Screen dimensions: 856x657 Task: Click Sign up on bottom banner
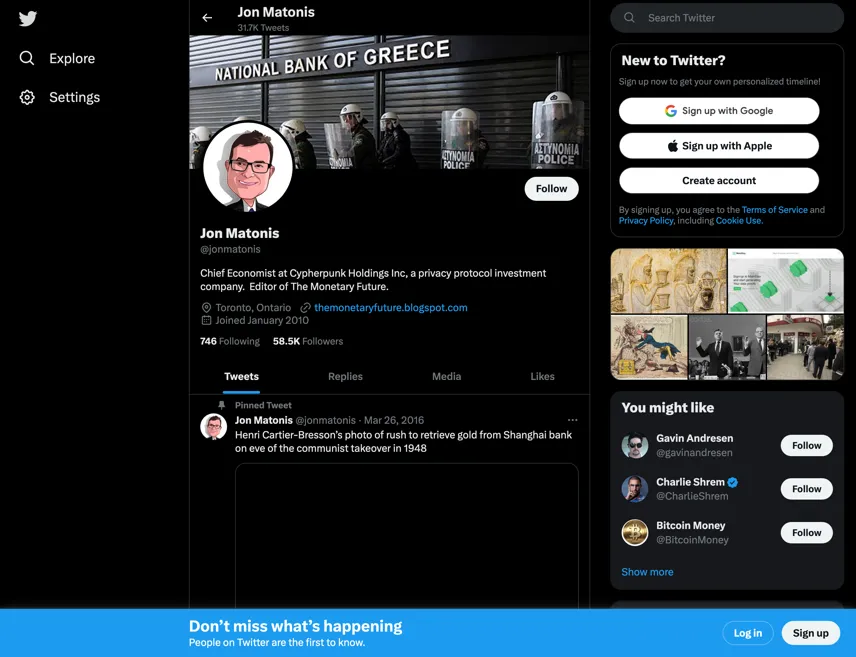point(810,633)
